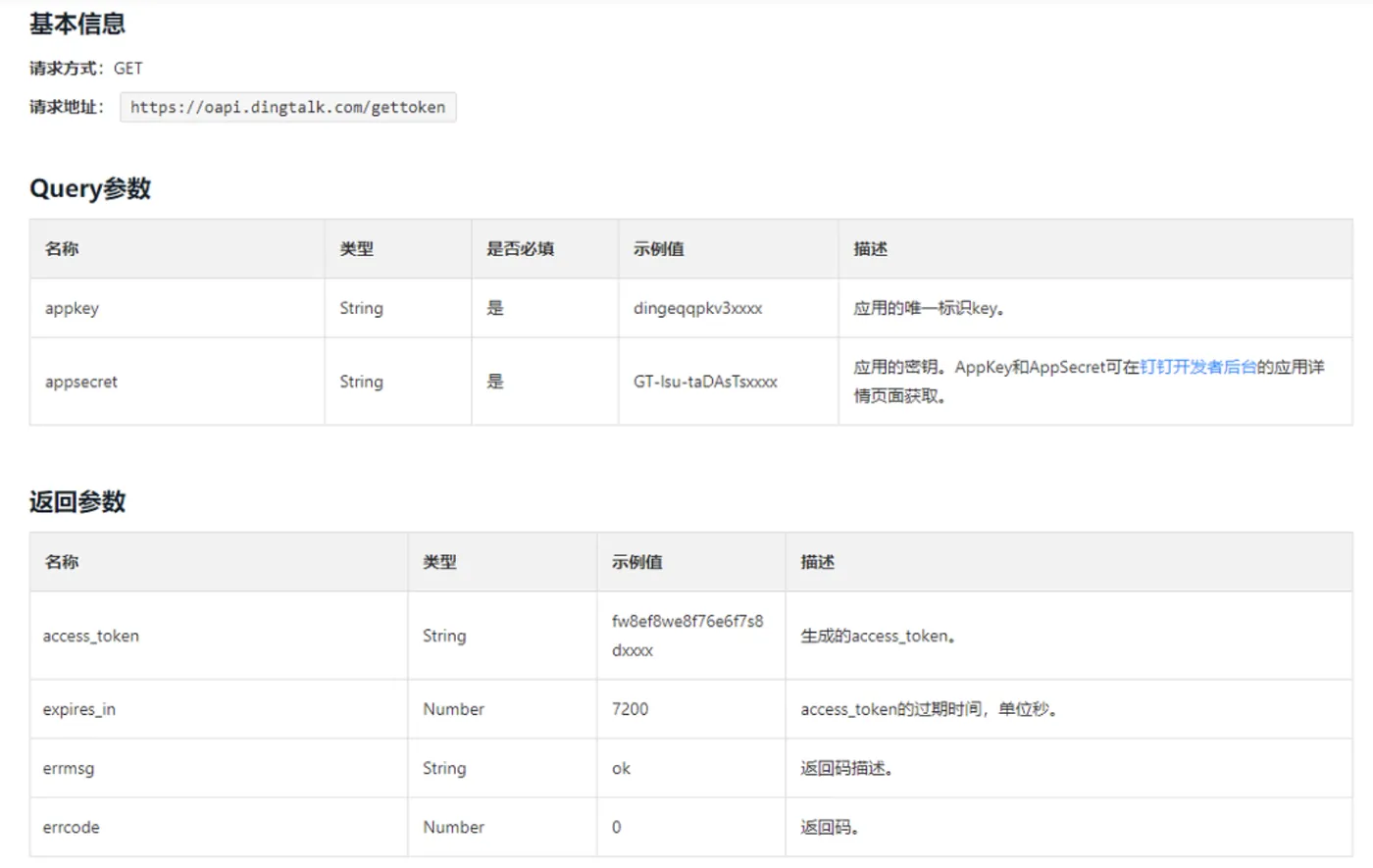Viewport: 1373px width, 868px height.
Task: Select example value dingeqqpkv3xxxx
Action: point(697,308)
